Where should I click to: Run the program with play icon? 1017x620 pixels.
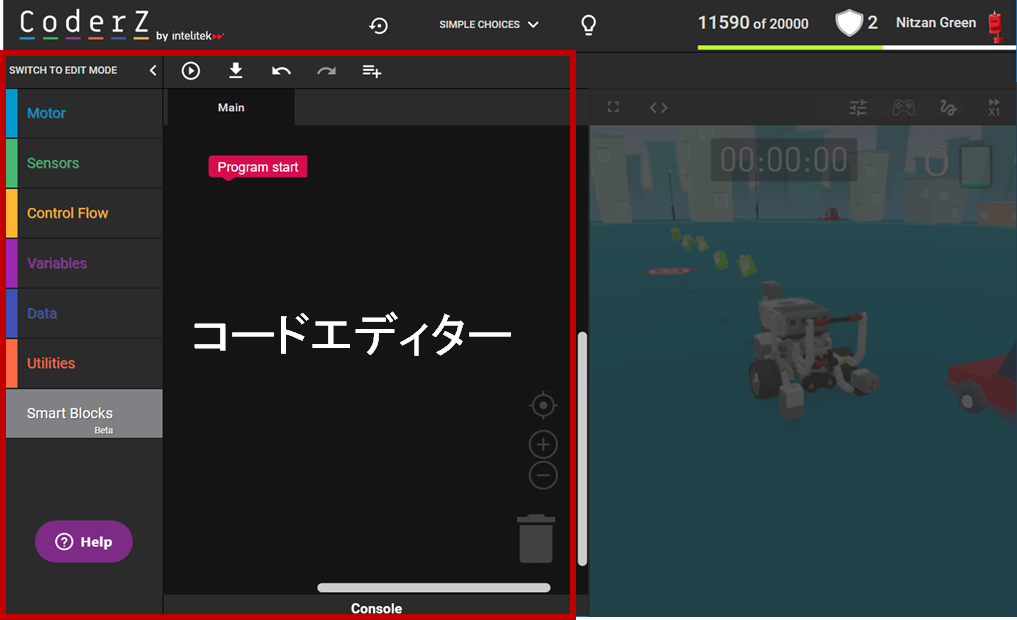(191, 71)
